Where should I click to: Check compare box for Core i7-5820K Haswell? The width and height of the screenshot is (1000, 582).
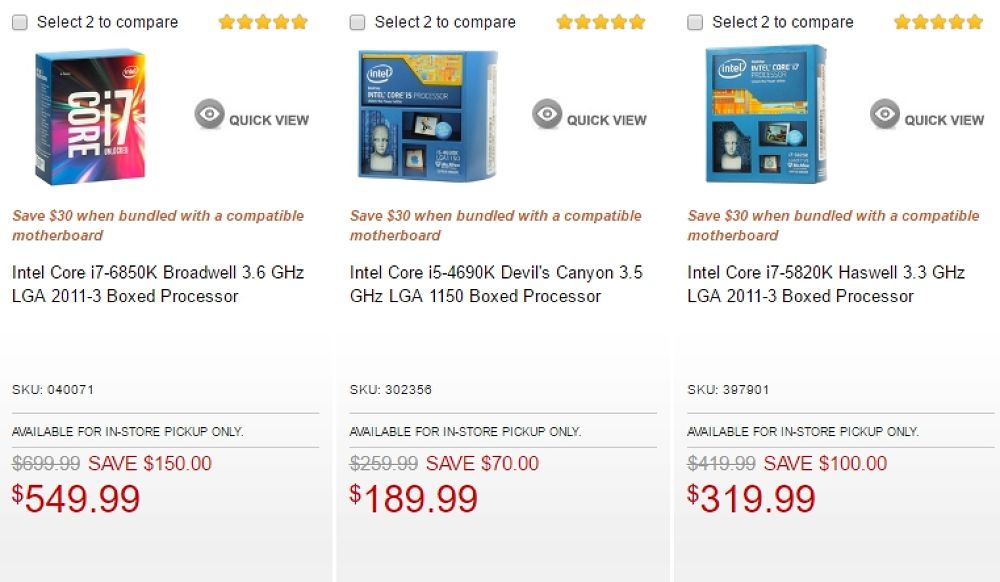click(696, 22)
